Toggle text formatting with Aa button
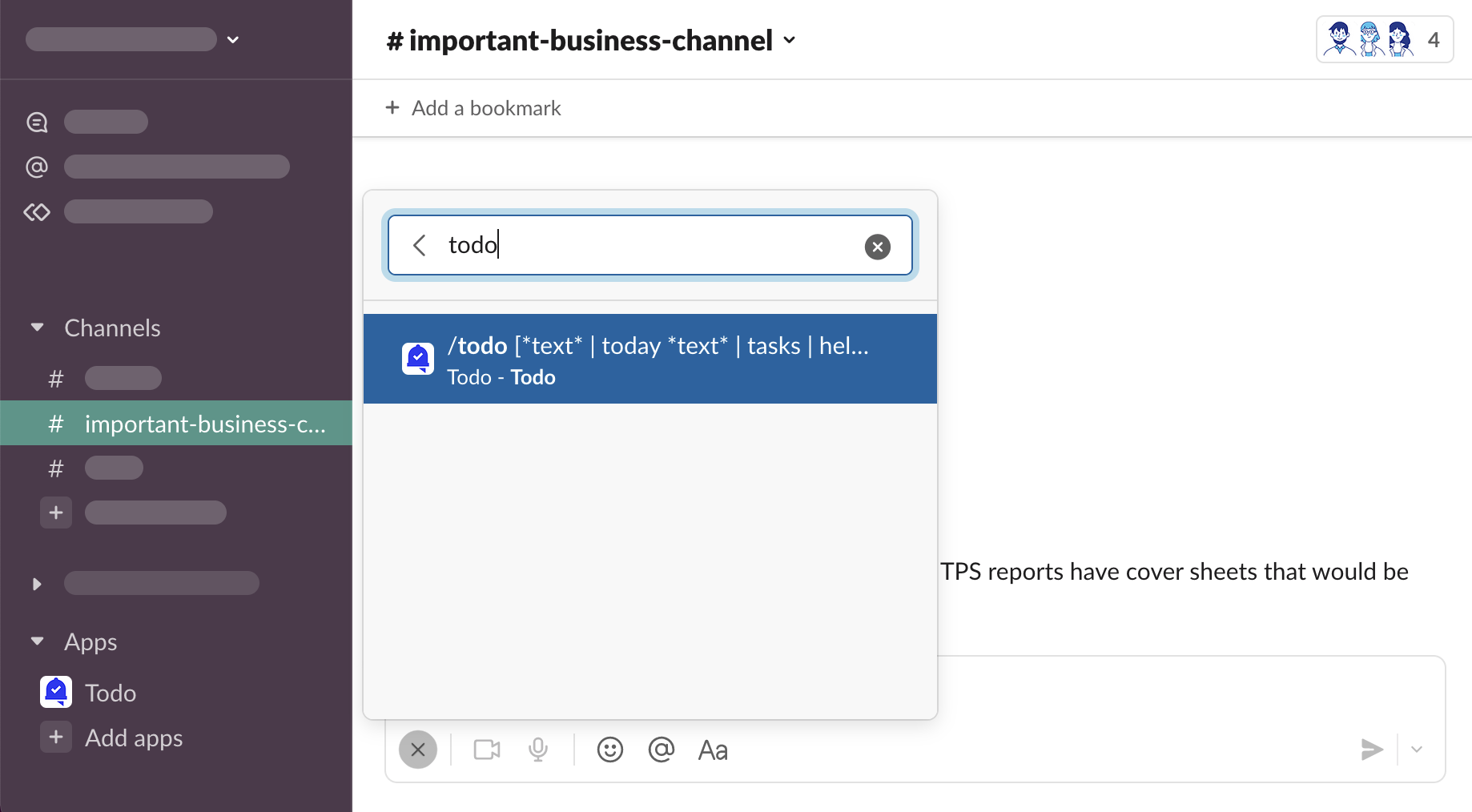This screenshot has width=1472, height=812. (x=713, y=750)
